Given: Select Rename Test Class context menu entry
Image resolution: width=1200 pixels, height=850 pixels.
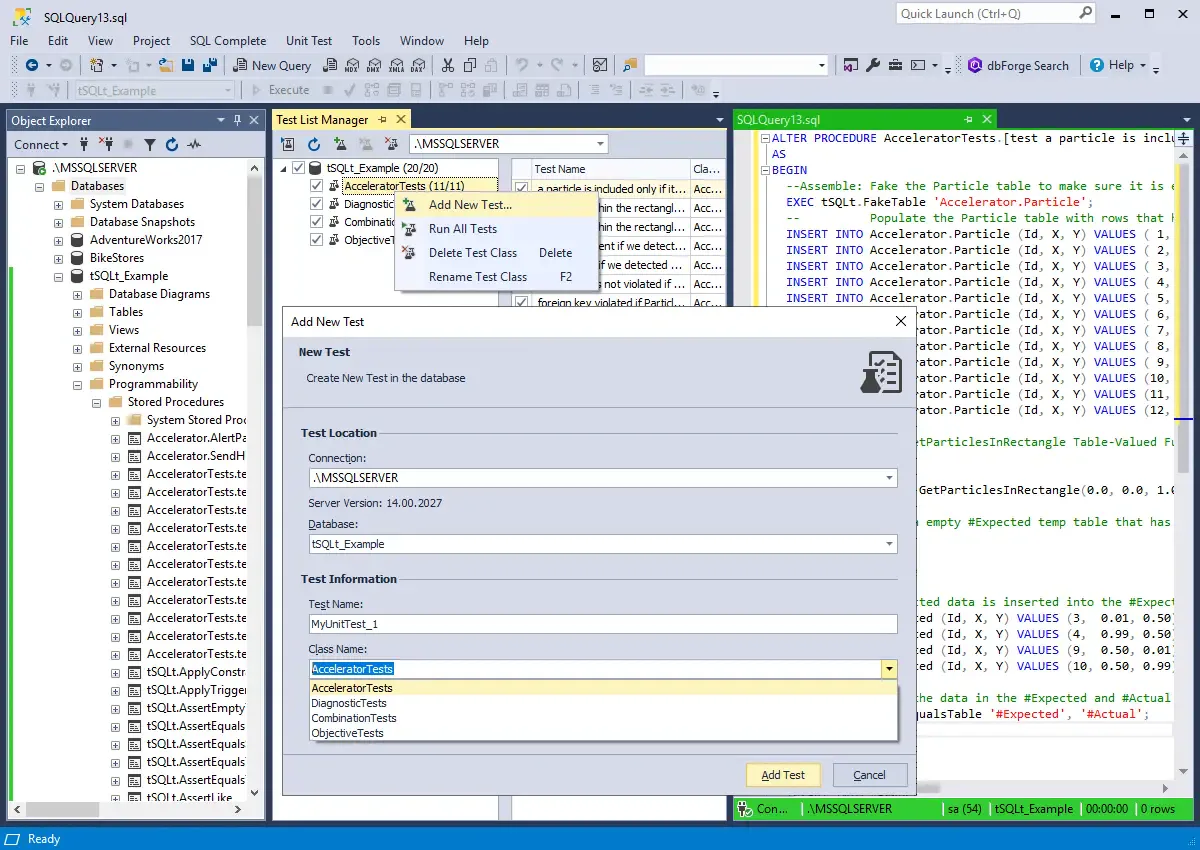Looking at the screenshot, I should pos(497,277).
